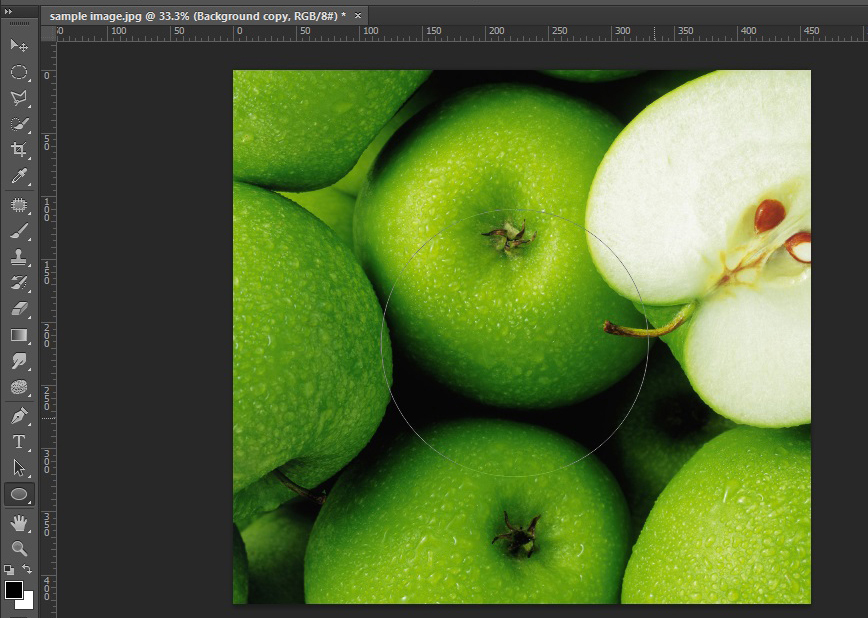Select the History Brush tool
This screenshot has height=618, width=868.
[x=19, y=283]
